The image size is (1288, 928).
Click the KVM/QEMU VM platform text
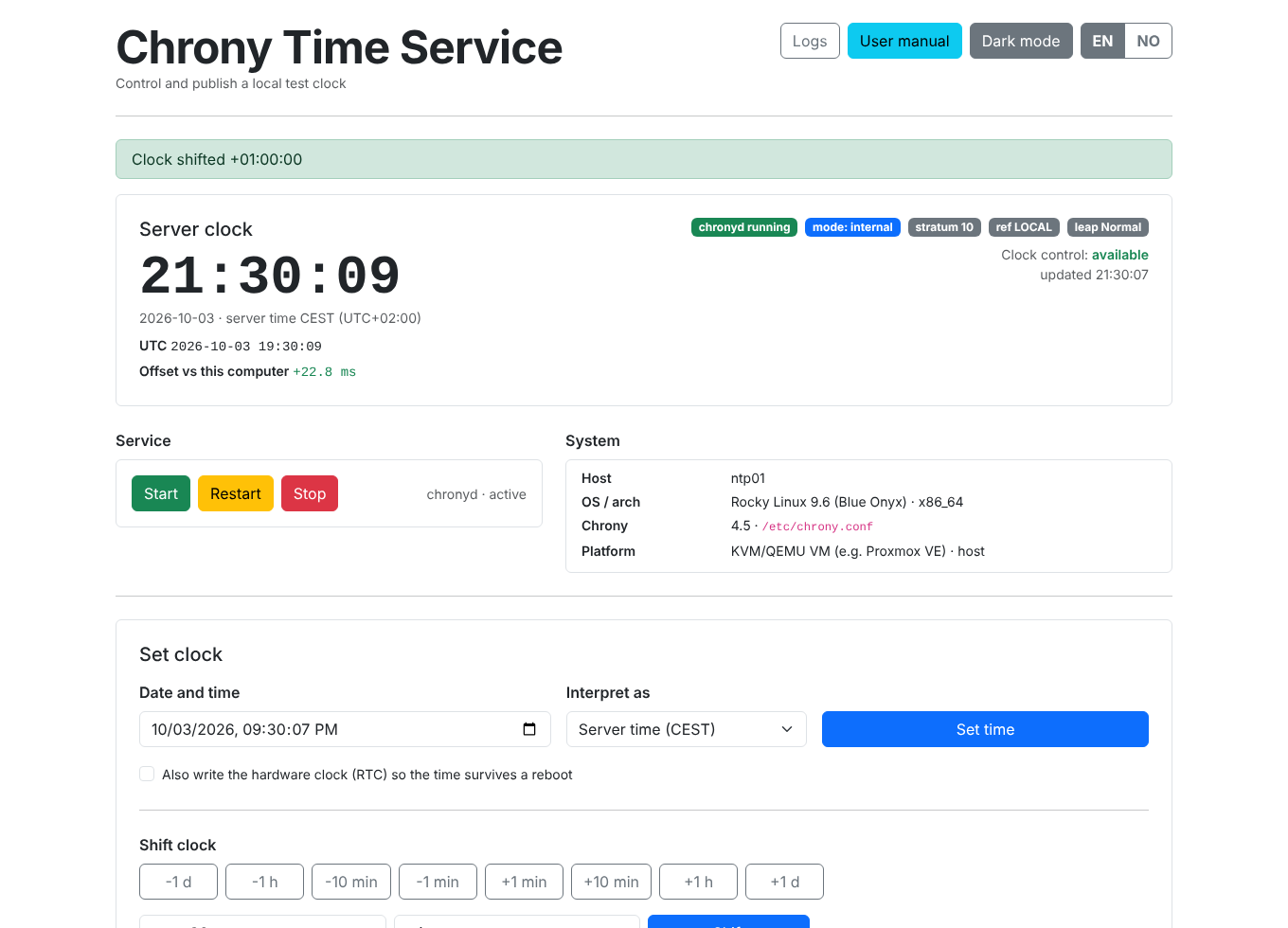click(858, 551)
